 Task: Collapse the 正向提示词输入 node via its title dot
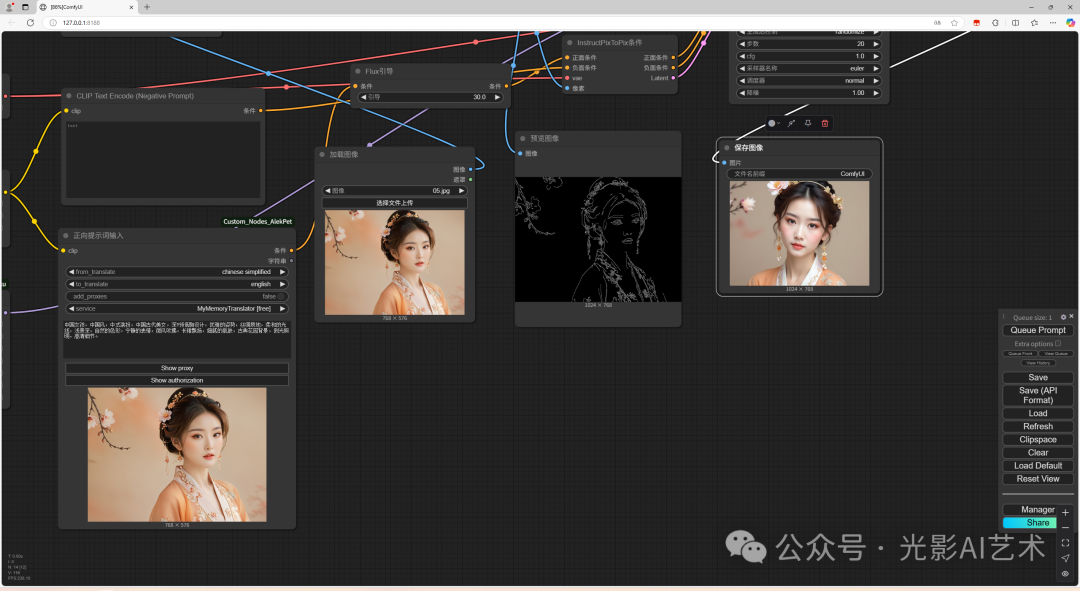pyautogui.click(x=66, y=236)
